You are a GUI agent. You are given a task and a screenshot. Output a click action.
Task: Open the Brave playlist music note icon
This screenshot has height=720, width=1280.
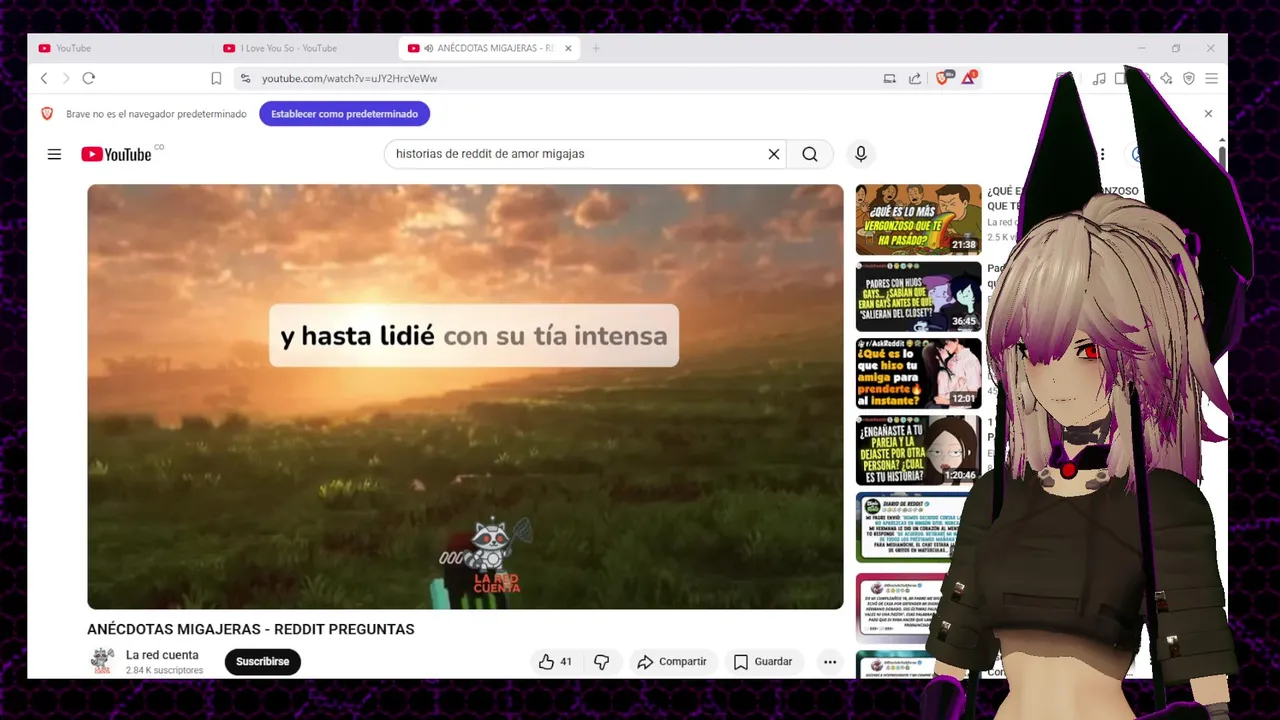click(1099, 78)
